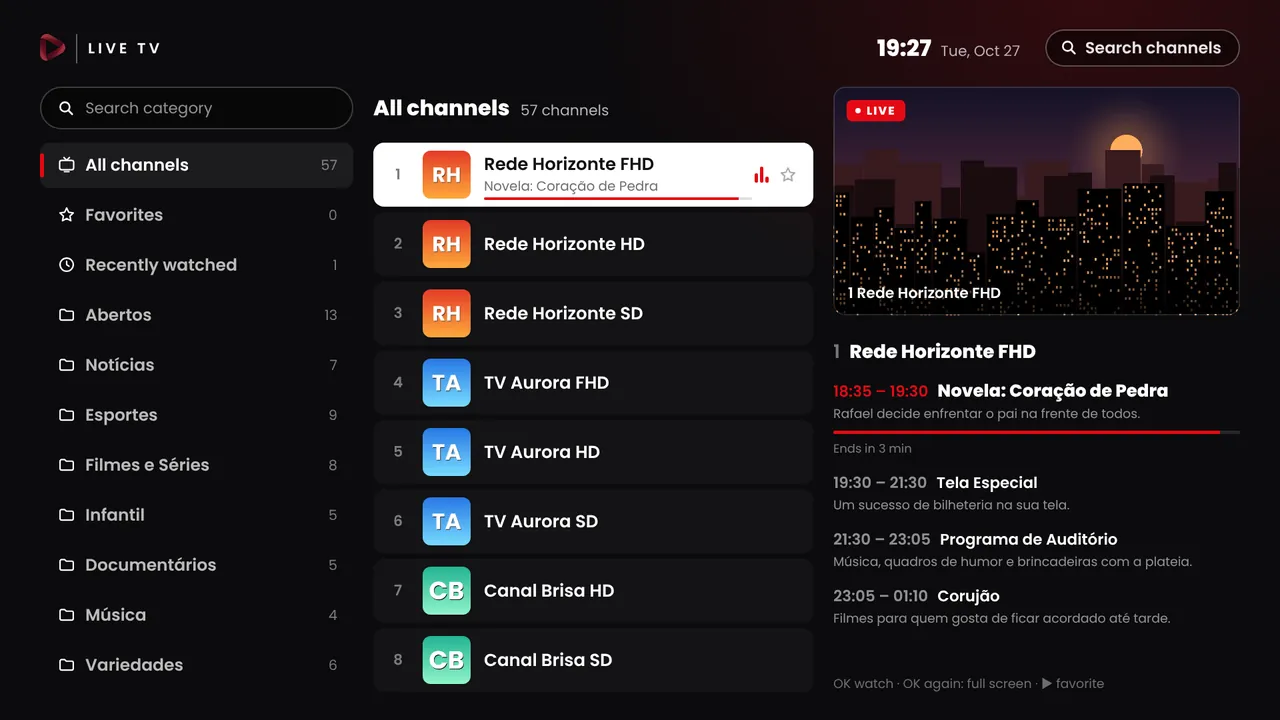
Task: Open the Documentários category
Action: tap(196, 565)
